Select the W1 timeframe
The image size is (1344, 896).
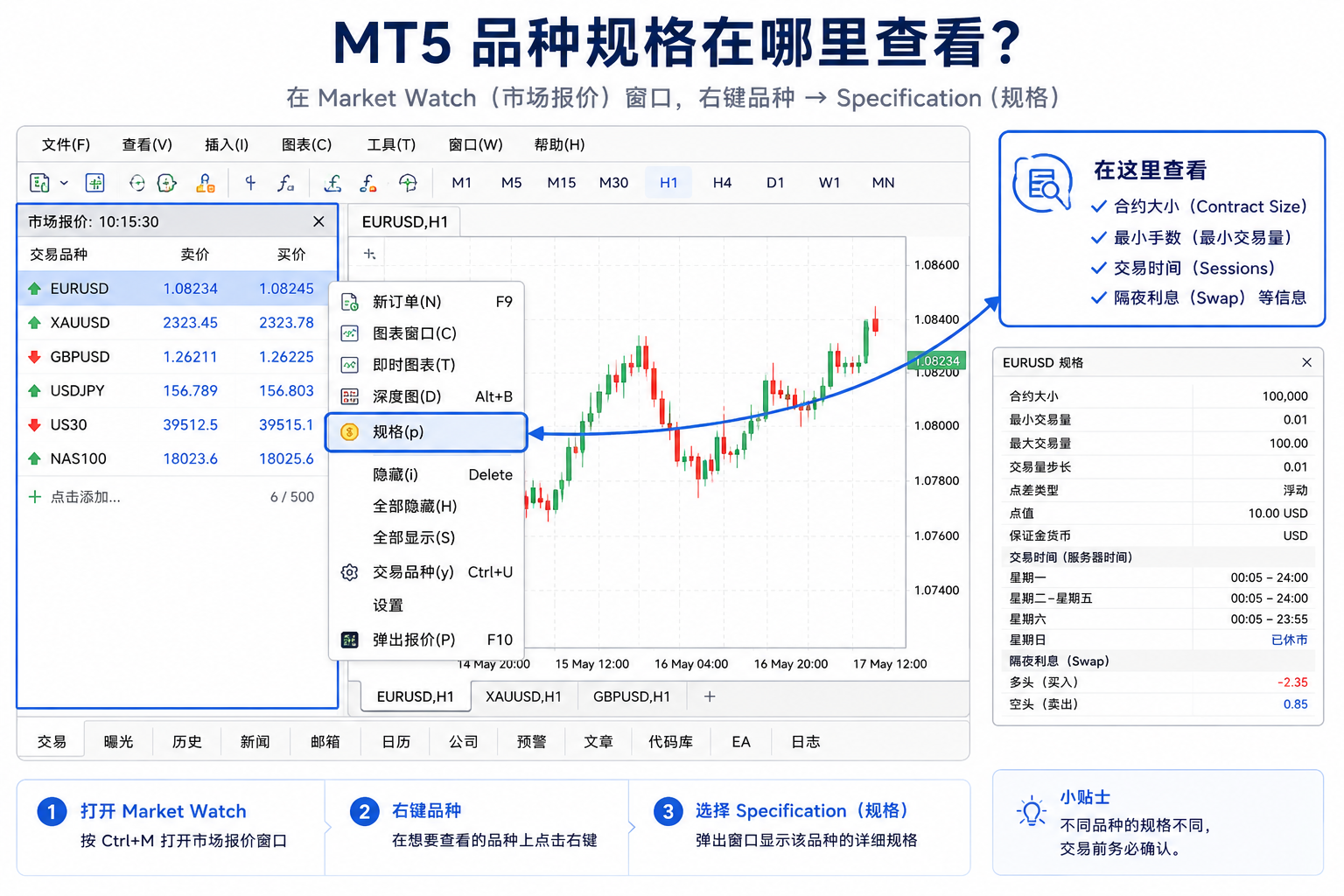coord(829,183)
